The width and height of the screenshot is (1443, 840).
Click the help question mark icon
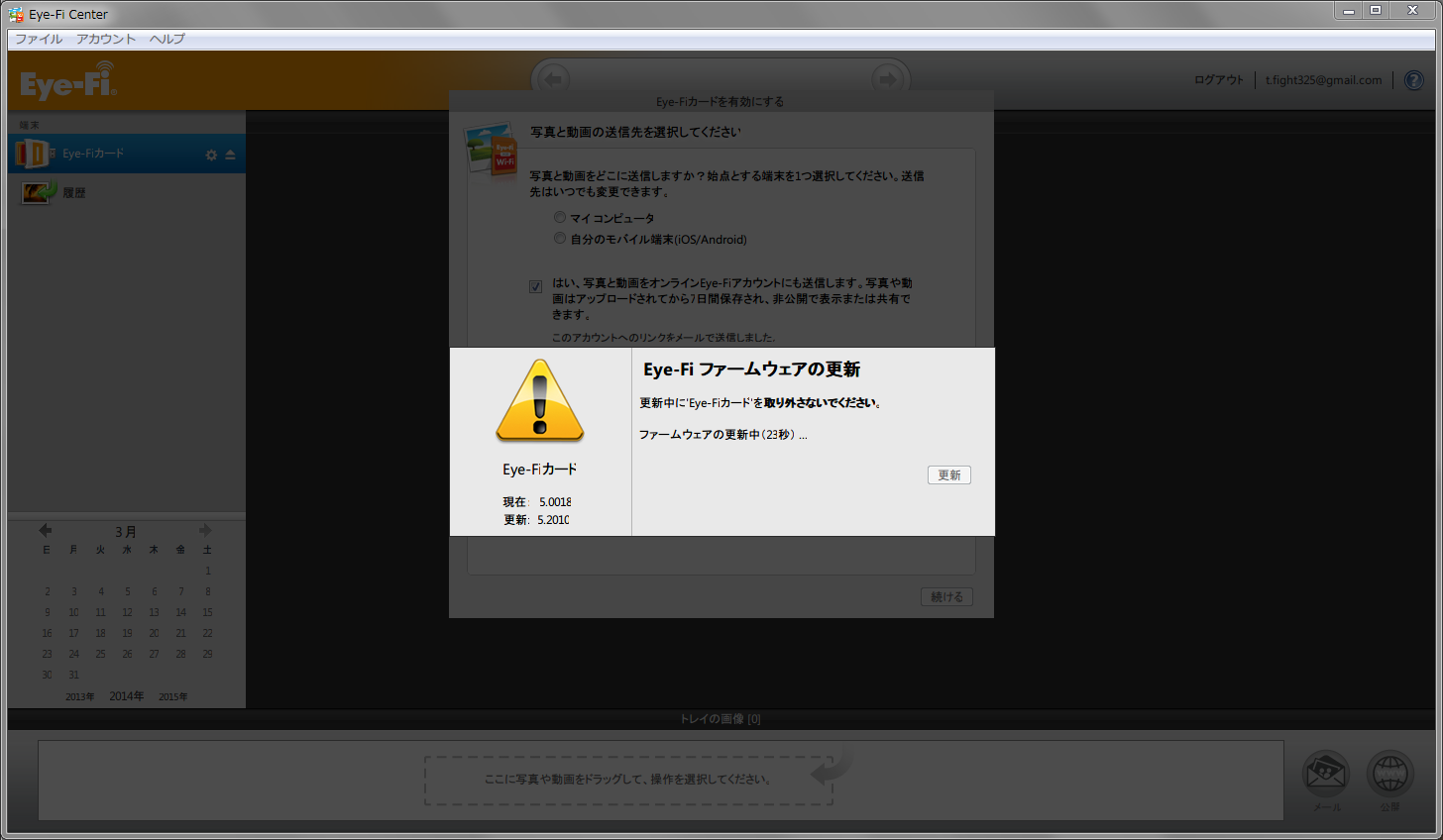(1414, 80)
